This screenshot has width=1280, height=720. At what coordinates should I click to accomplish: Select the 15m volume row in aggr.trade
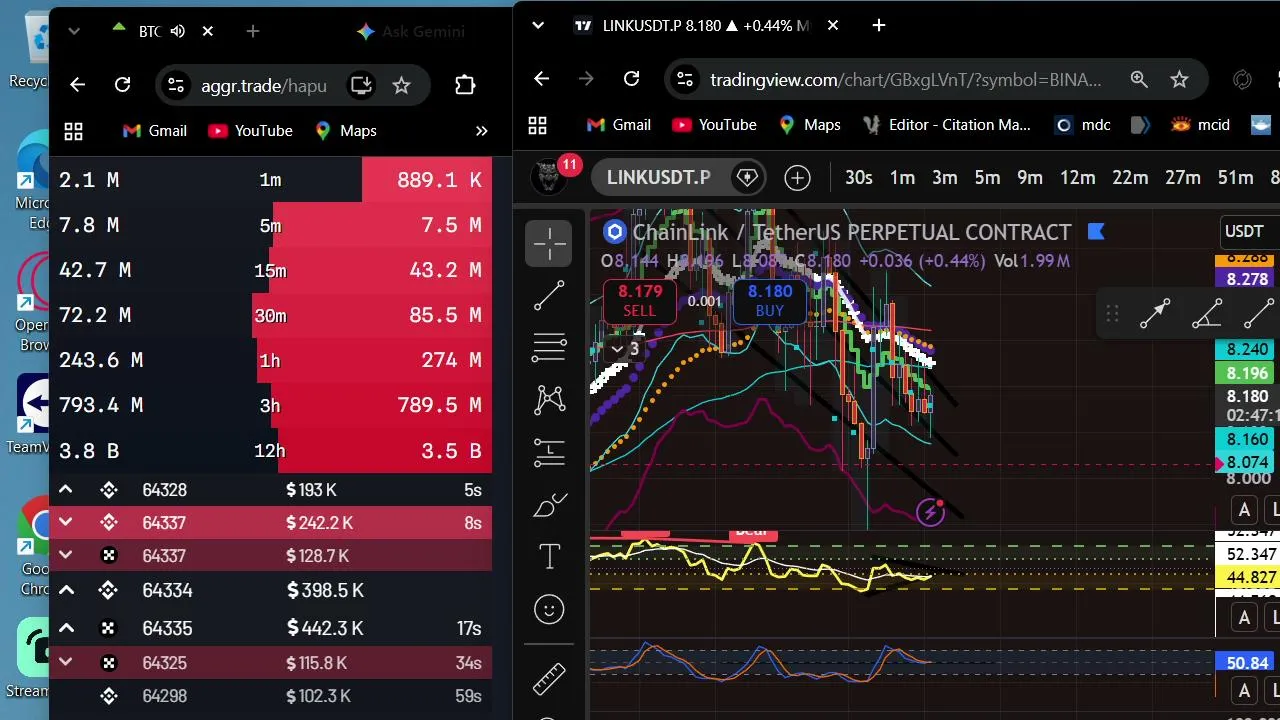coord(270,270)
